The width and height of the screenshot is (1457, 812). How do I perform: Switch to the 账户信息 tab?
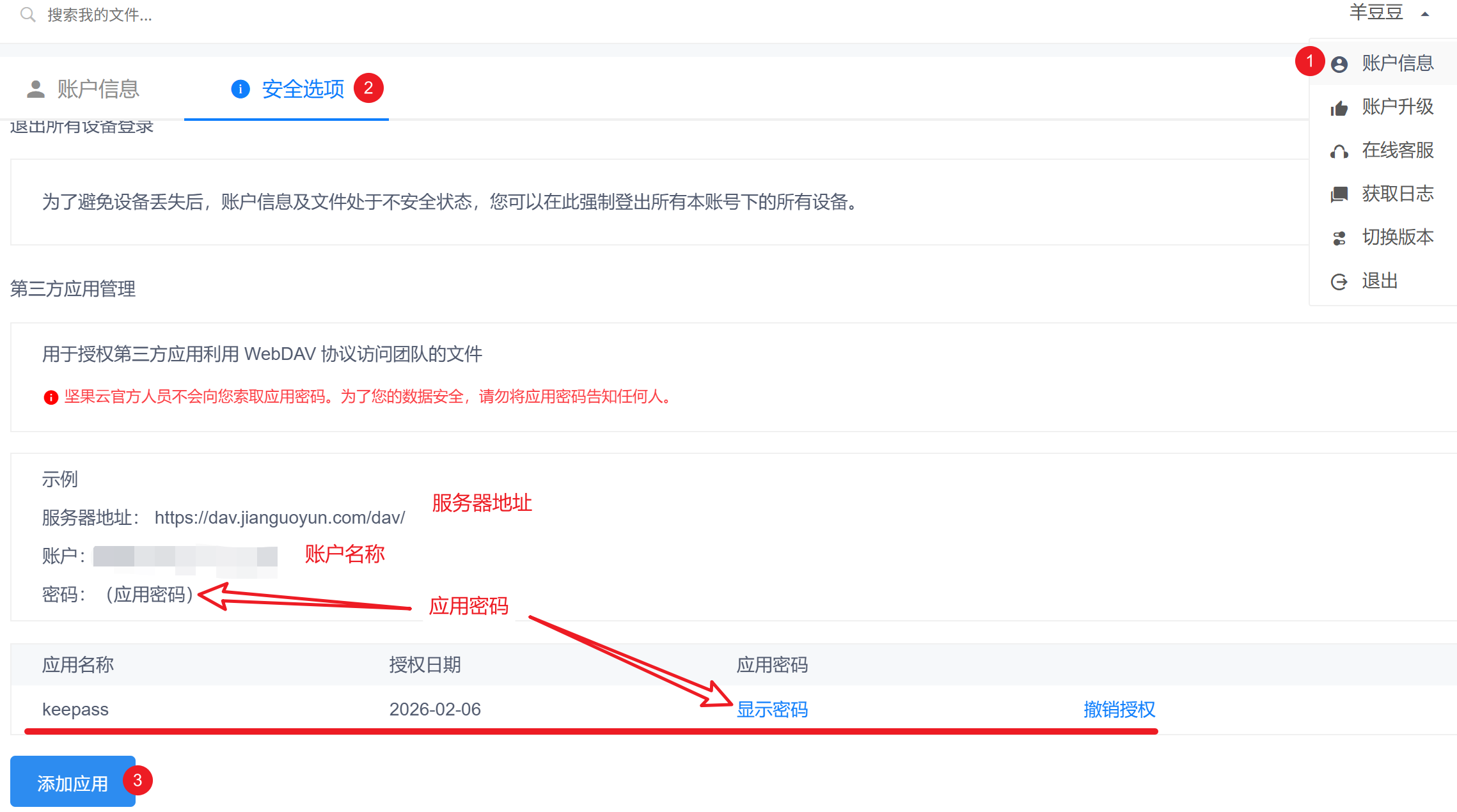tap(98, 89)
